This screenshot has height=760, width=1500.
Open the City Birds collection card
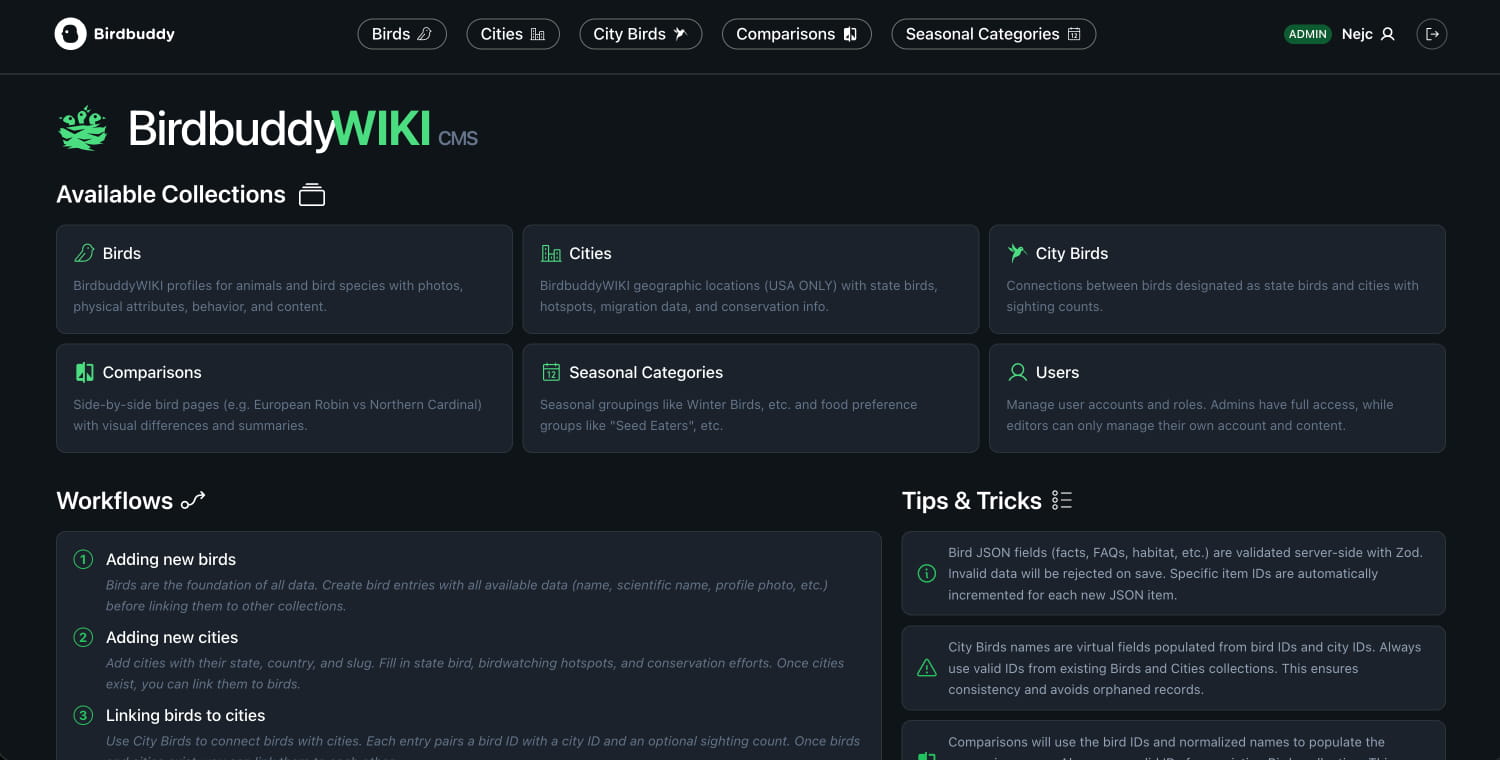coord(1217,279)
